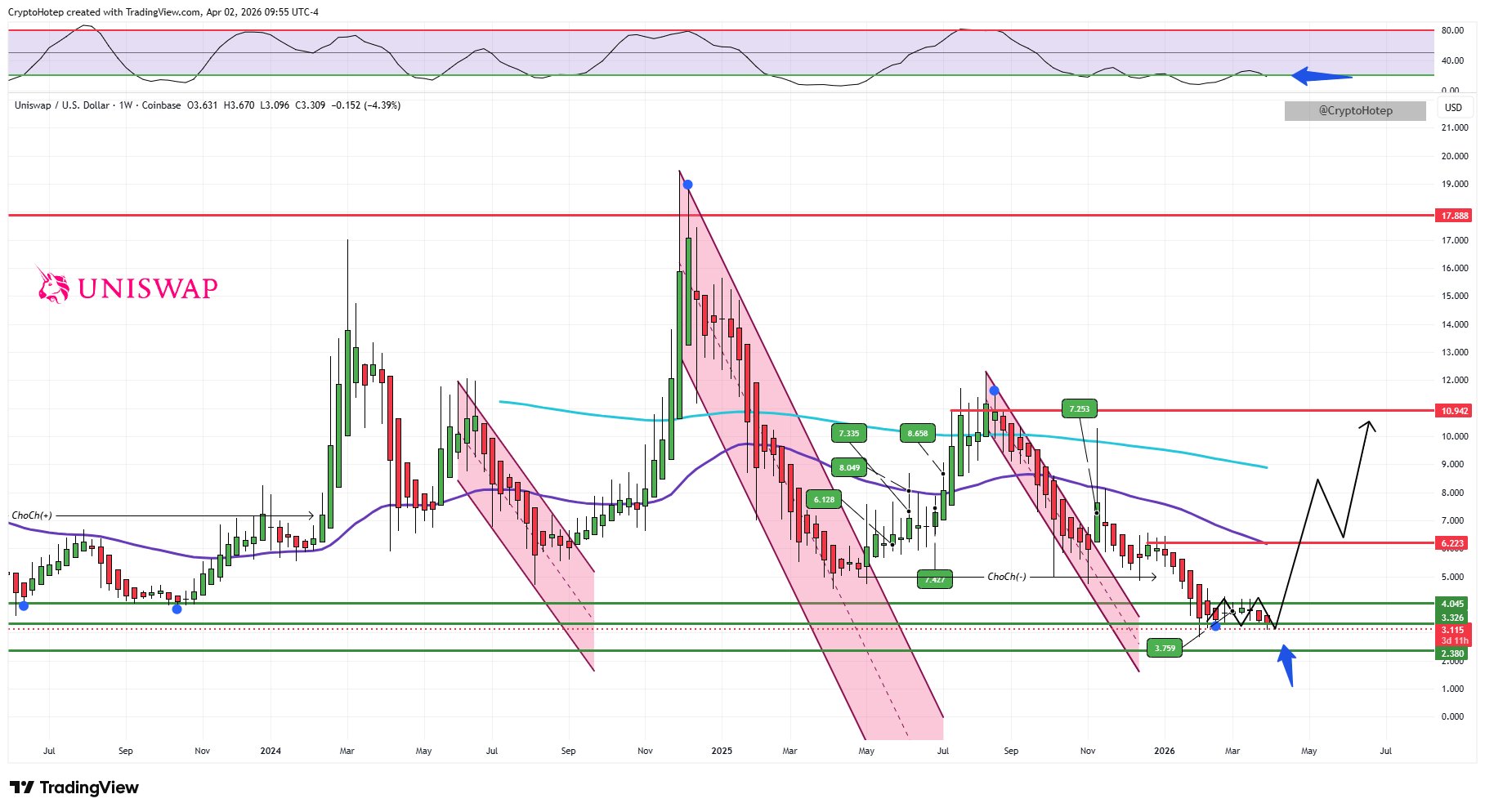Click the 2025 label on time axis
The width and height of the screenshot is (1485, 812).
coord(722,751)
